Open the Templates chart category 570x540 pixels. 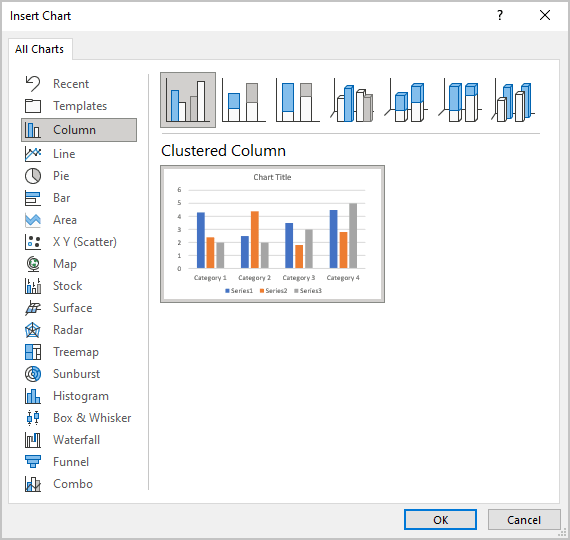(79, 106)
